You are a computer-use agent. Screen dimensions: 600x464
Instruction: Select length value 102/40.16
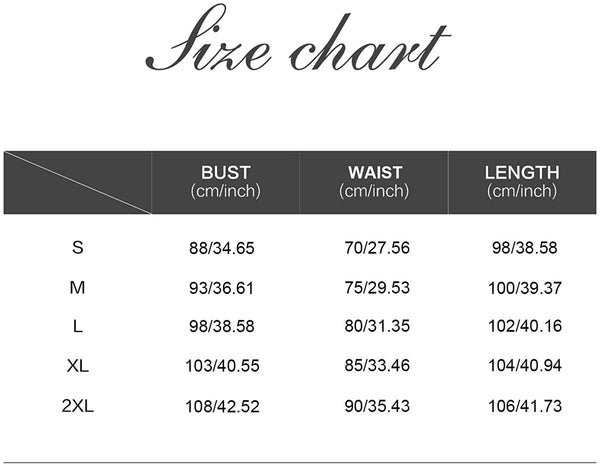coord(527,328)
